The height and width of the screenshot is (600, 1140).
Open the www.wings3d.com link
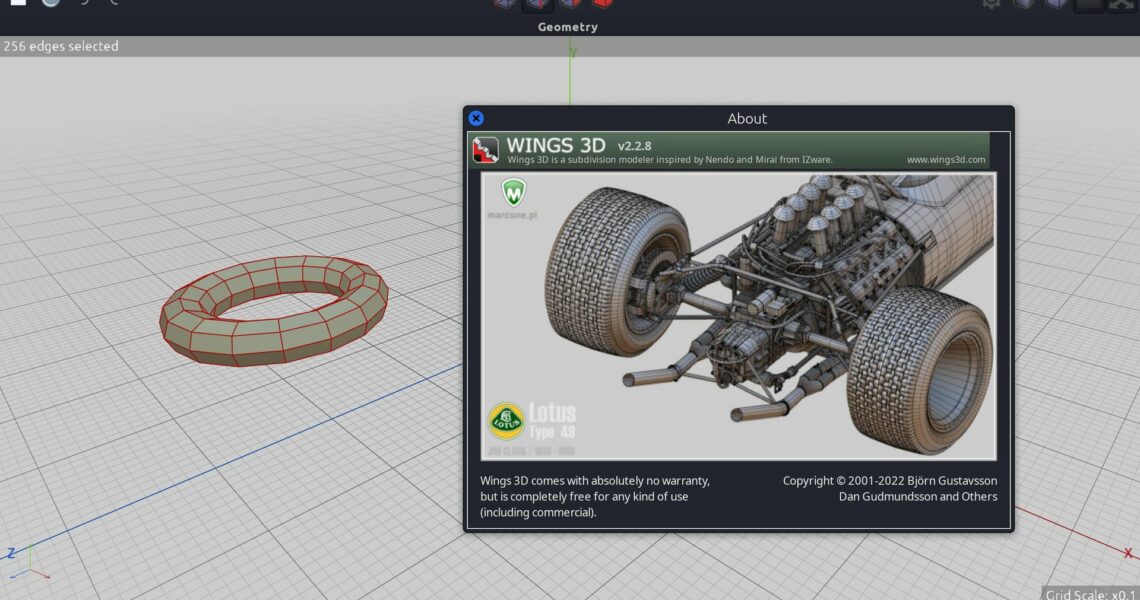945,159
